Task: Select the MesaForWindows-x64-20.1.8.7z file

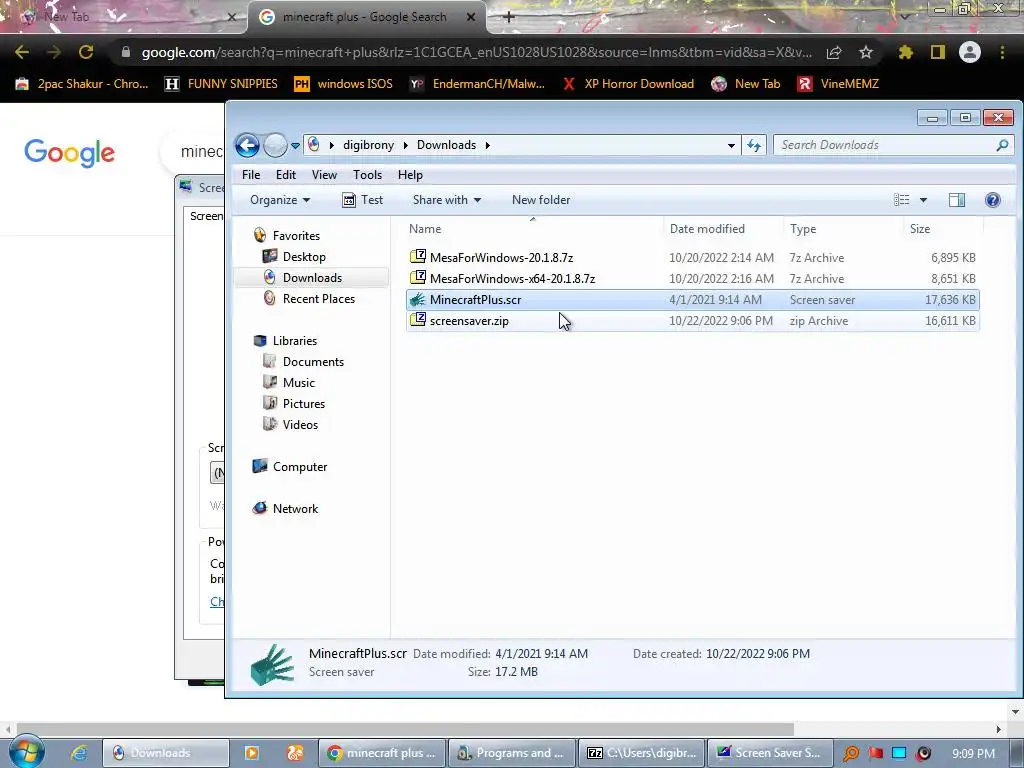Action: pos(692,279)
